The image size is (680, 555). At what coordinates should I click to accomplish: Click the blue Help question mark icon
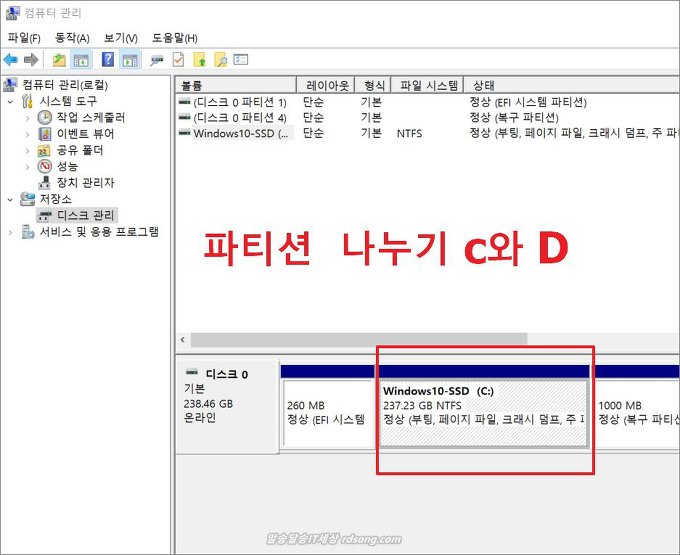[108, 59]
